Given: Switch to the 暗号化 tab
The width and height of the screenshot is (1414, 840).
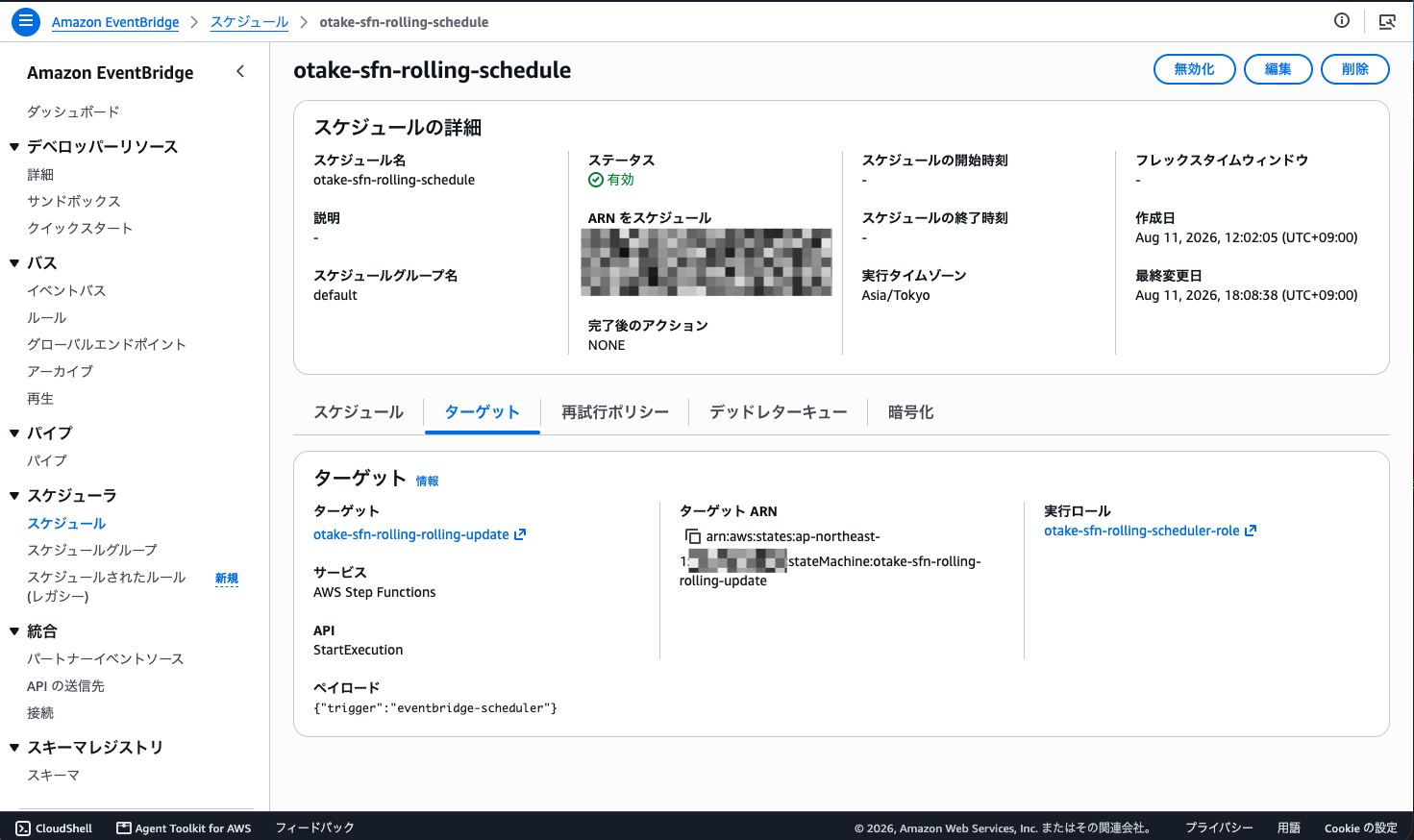Looking at the screenshot, I should point(910,412).
